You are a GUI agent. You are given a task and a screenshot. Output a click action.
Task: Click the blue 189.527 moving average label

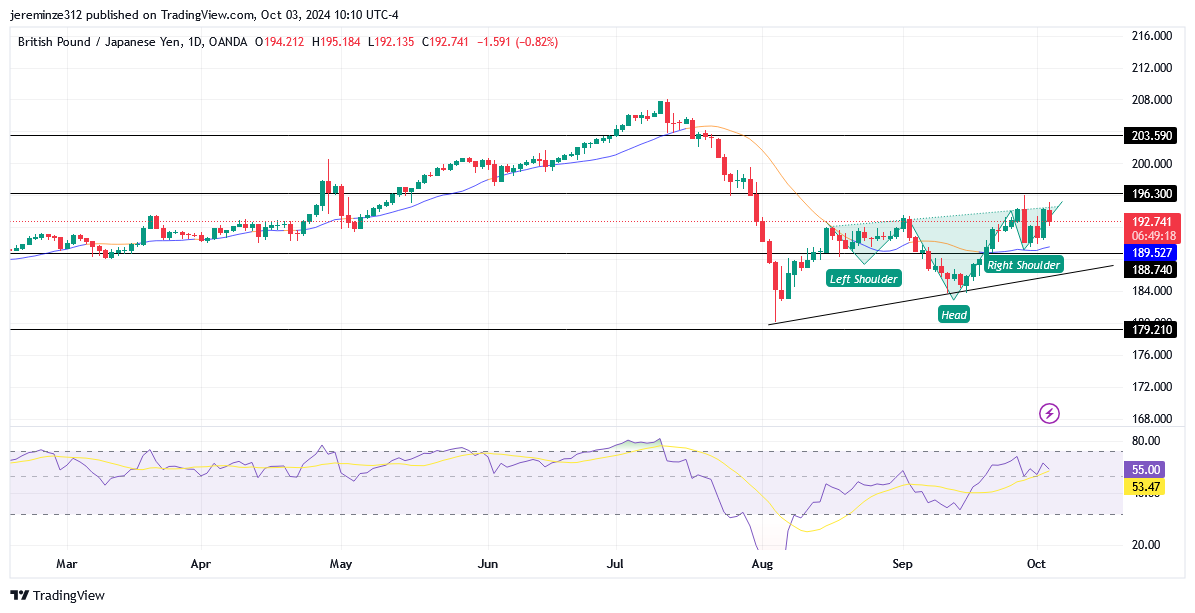[1150, 252]
